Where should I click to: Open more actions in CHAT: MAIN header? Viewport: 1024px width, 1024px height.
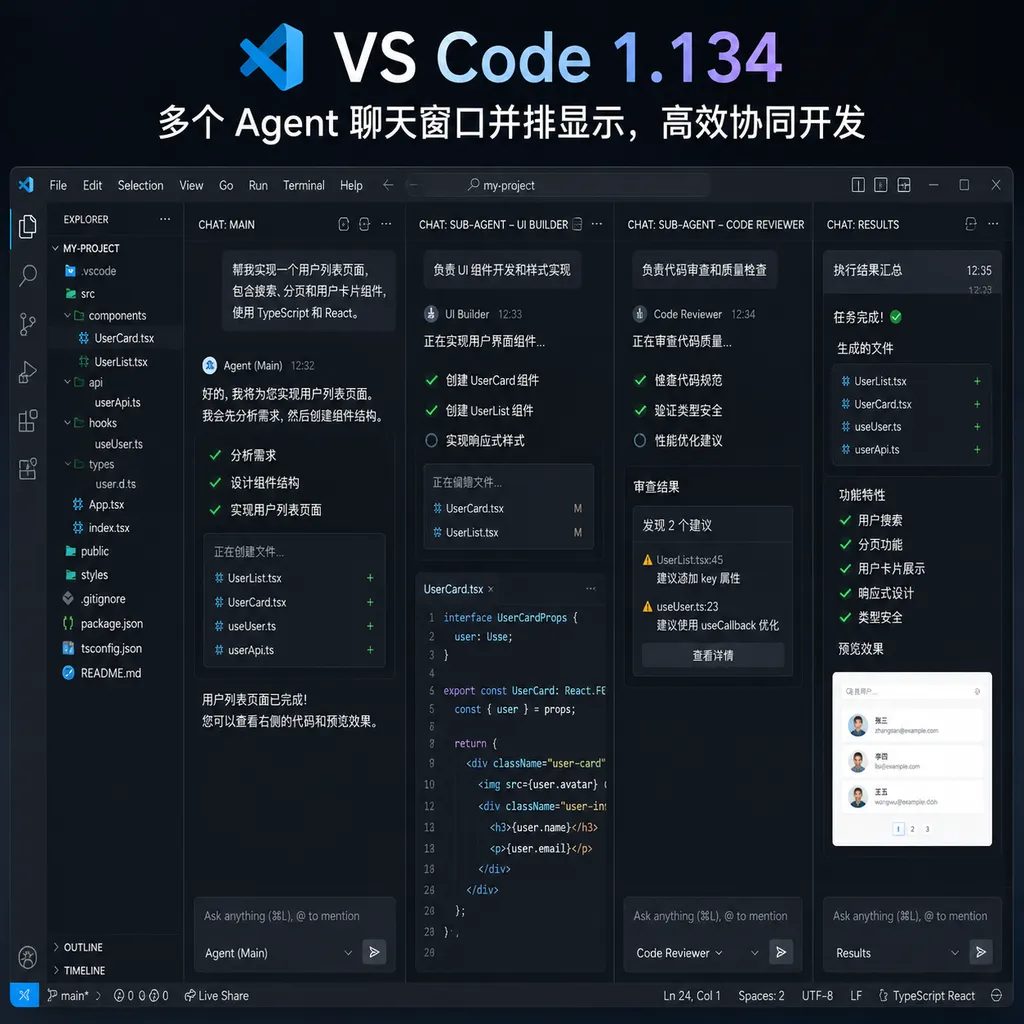click(x=387, y=224)
